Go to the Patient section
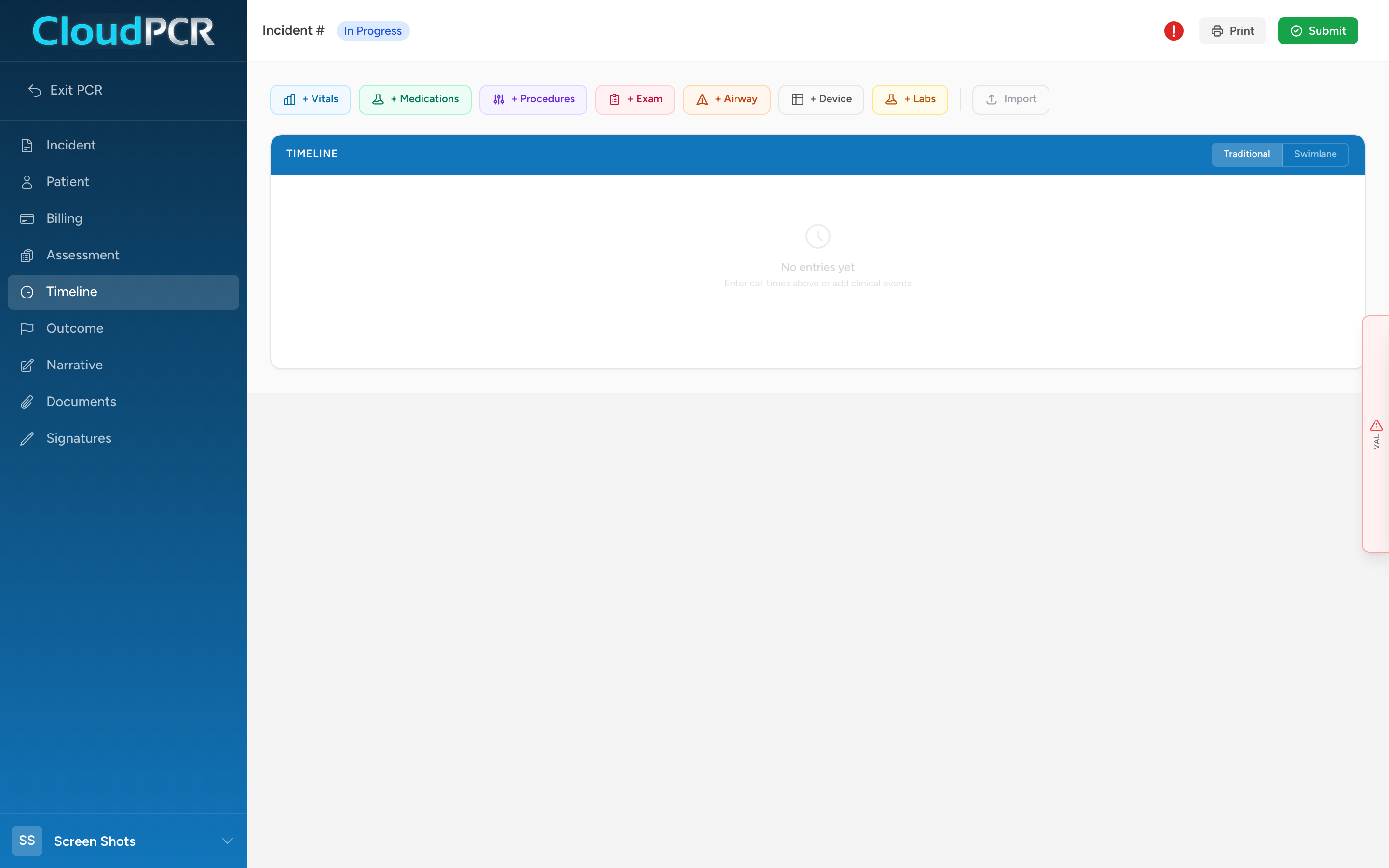Viewport: 1389px width, 868px height. click(123, 182)
